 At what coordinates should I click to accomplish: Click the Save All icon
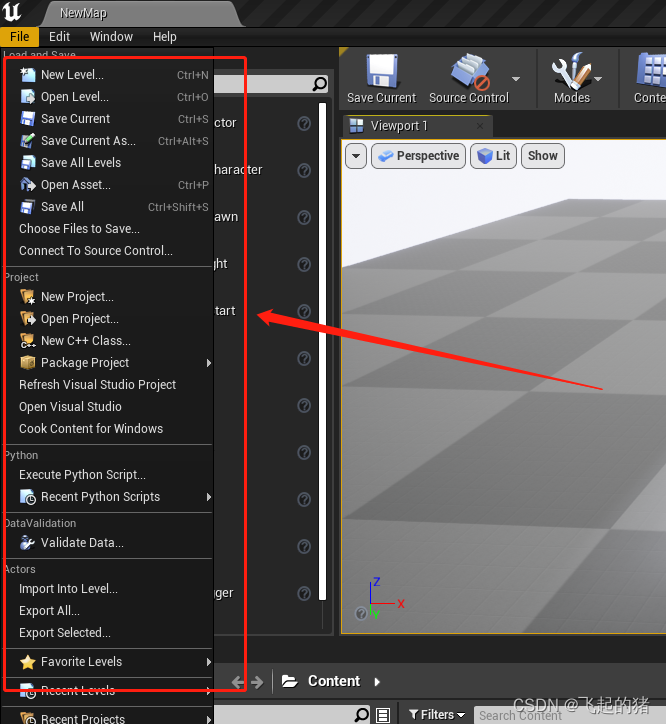pyautogui.click(x=28, y=207)
